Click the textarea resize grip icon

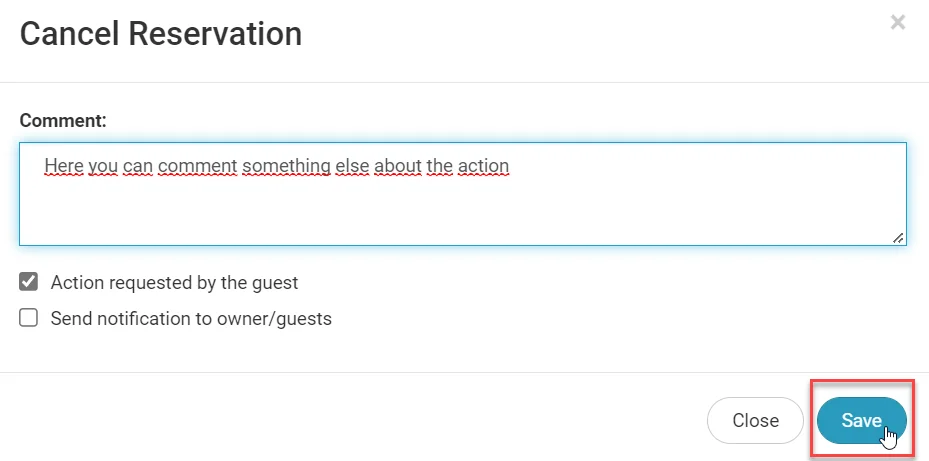898,237
